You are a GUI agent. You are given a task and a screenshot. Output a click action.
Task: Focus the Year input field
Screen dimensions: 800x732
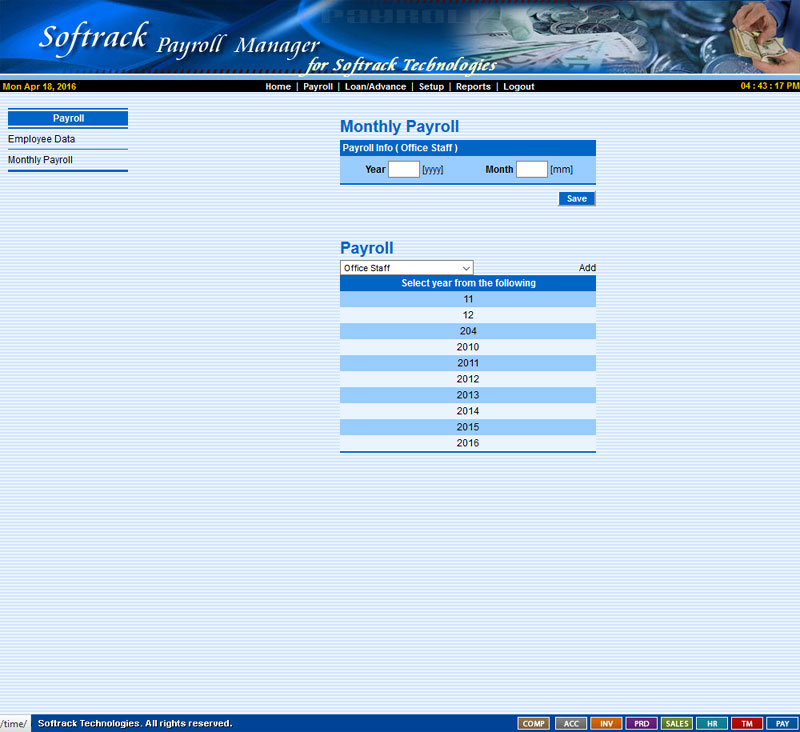click(x=403, y=169)
